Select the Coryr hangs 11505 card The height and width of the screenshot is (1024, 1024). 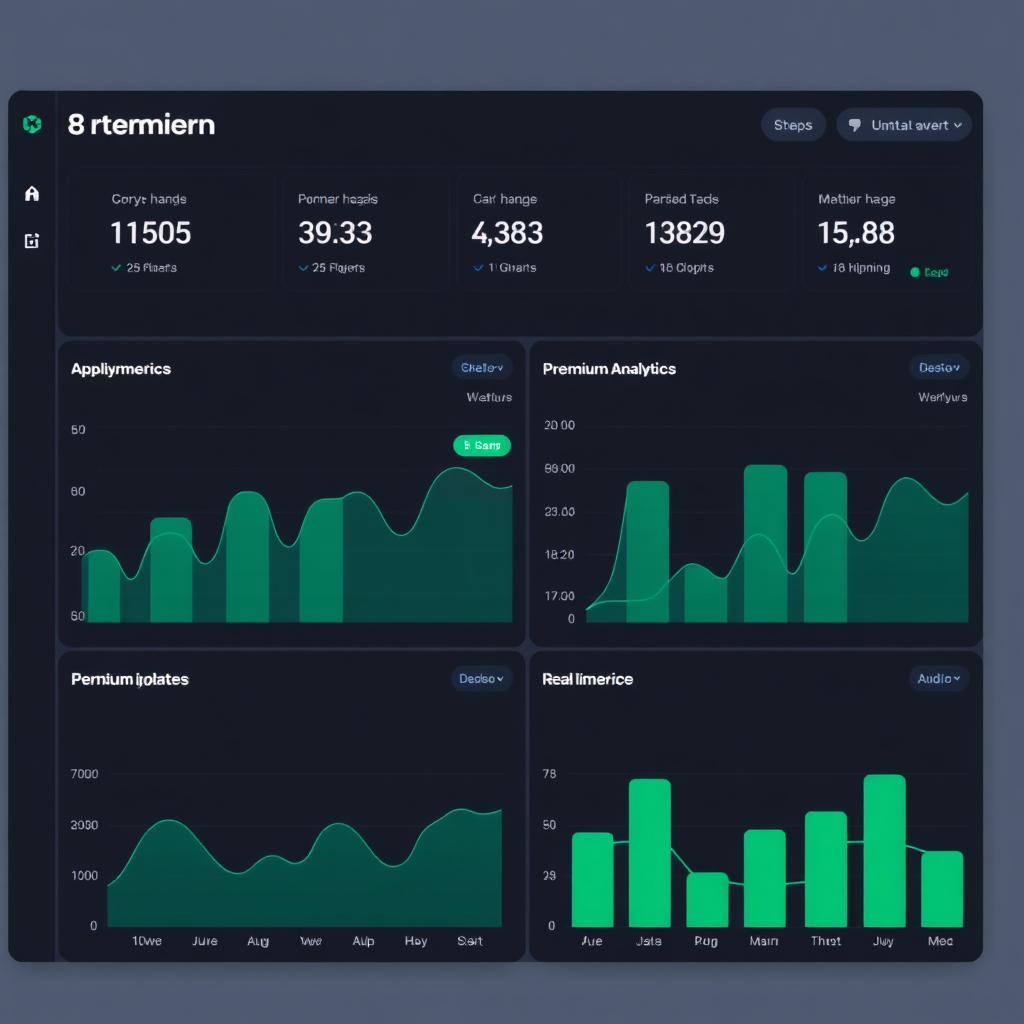click(x=172, y=232)
